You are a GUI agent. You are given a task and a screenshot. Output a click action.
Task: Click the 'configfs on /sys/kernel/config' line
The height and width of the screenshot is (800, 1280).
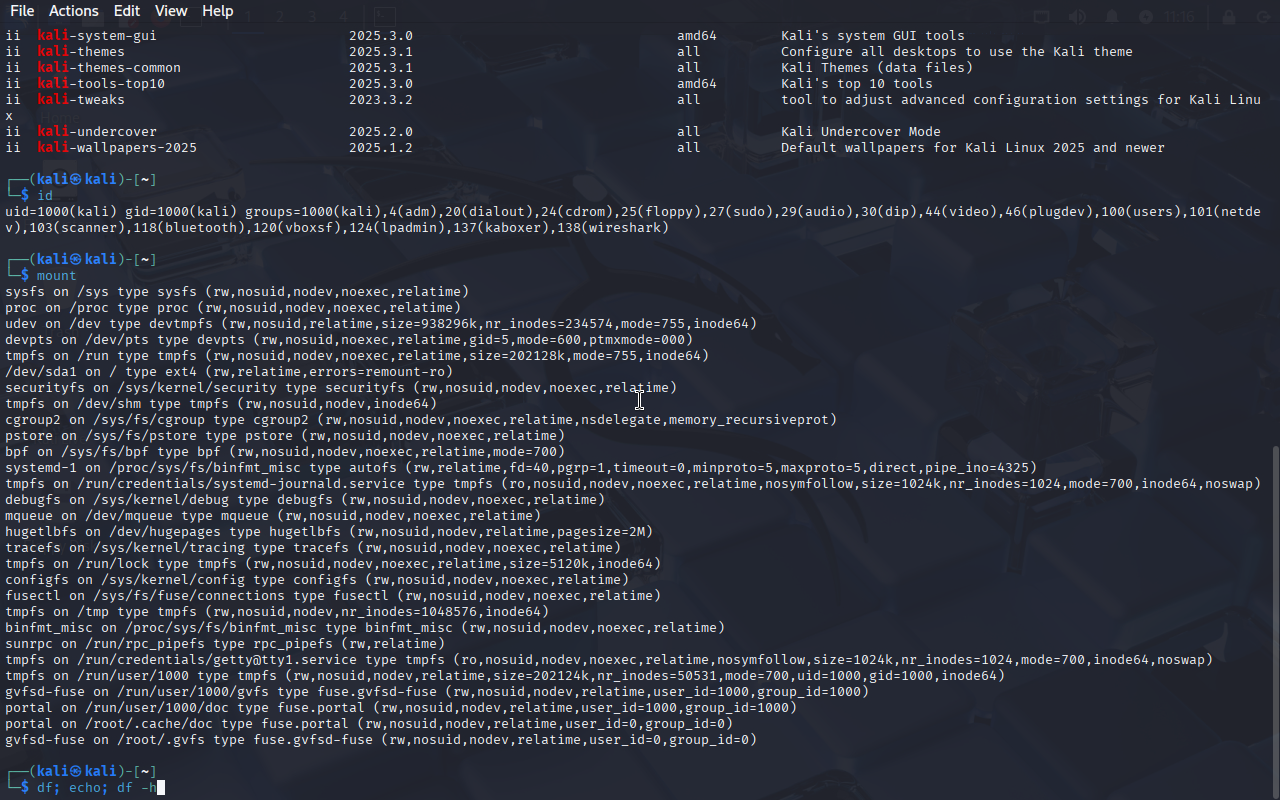(x=317, y=580)
